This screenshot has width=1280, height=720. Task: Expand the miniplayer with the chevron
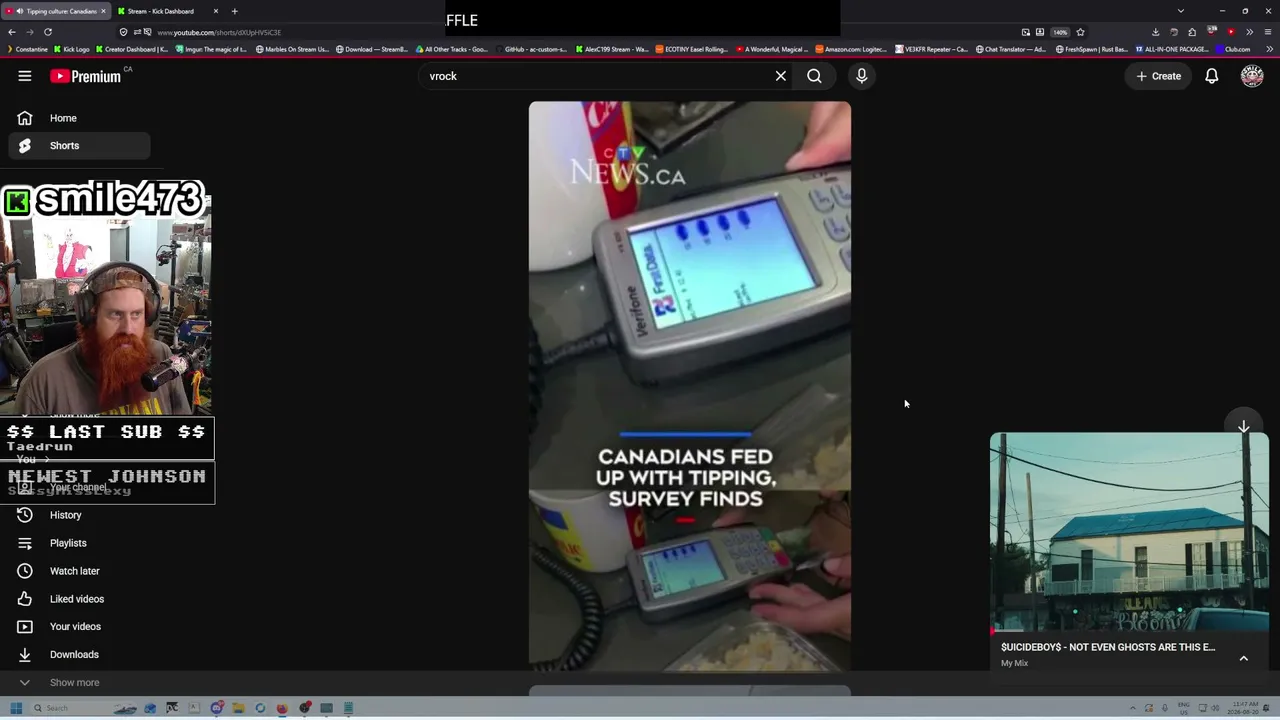(1244, 659)
